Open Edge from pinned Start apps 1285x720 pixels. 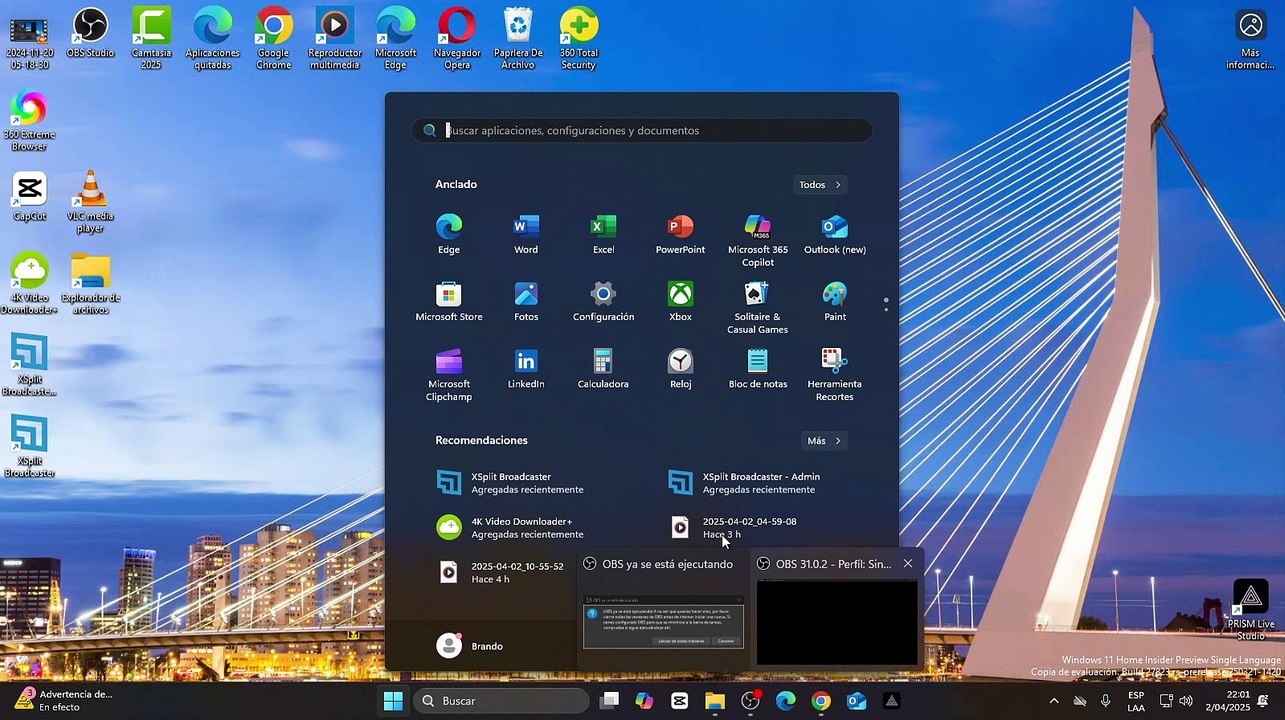tap(449, 235)
